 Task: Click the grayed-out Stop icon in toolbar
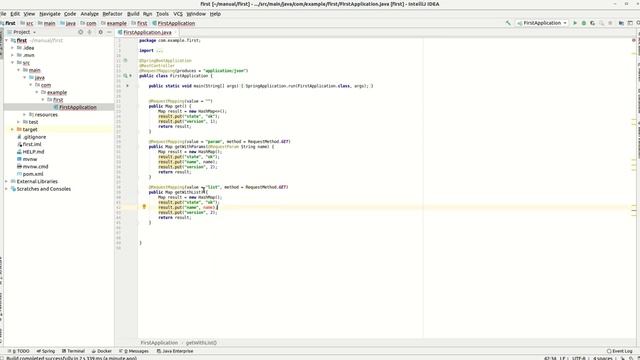click(x=611, y=23)
